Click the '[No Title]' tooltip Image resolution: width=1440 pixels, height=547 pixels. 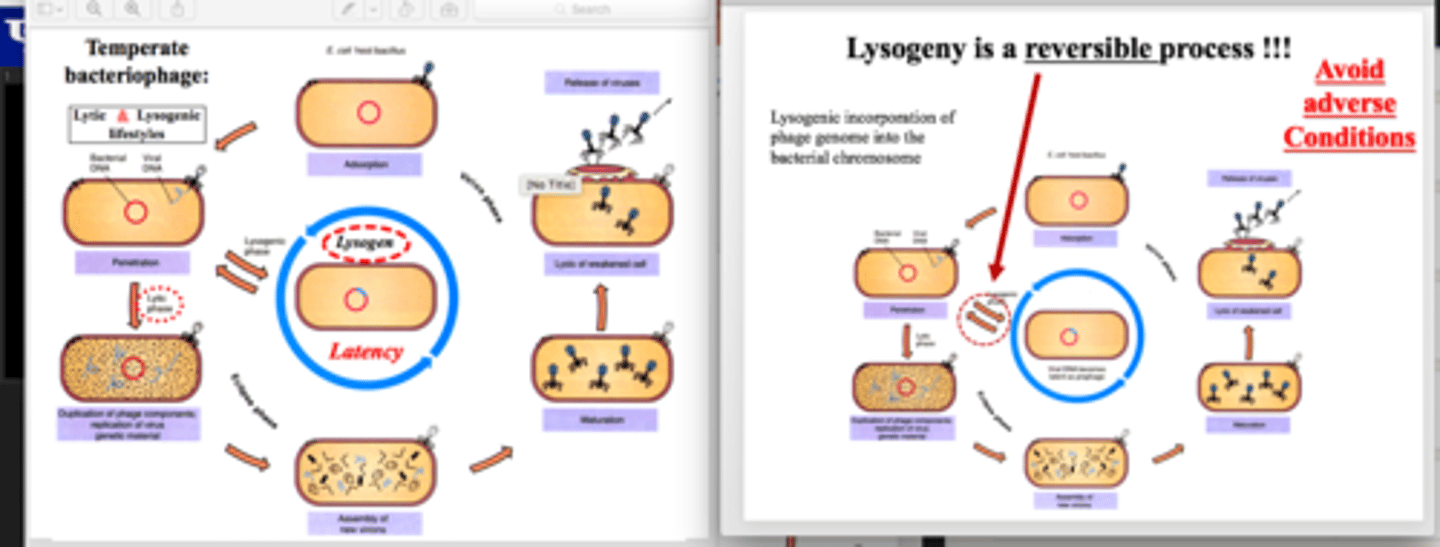[x=550, y=185]
